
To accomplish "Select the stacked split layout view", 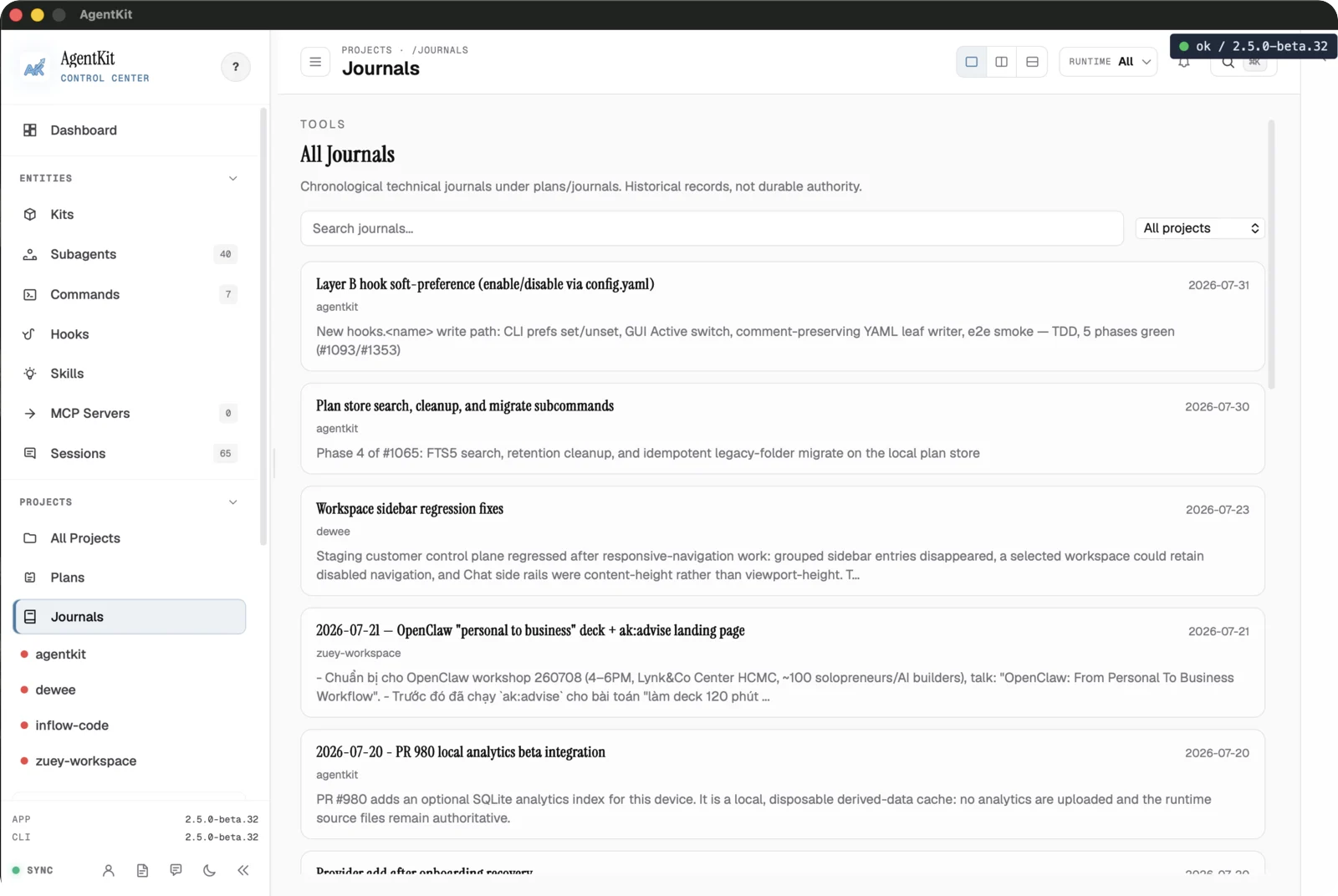I will (1032, 62).
